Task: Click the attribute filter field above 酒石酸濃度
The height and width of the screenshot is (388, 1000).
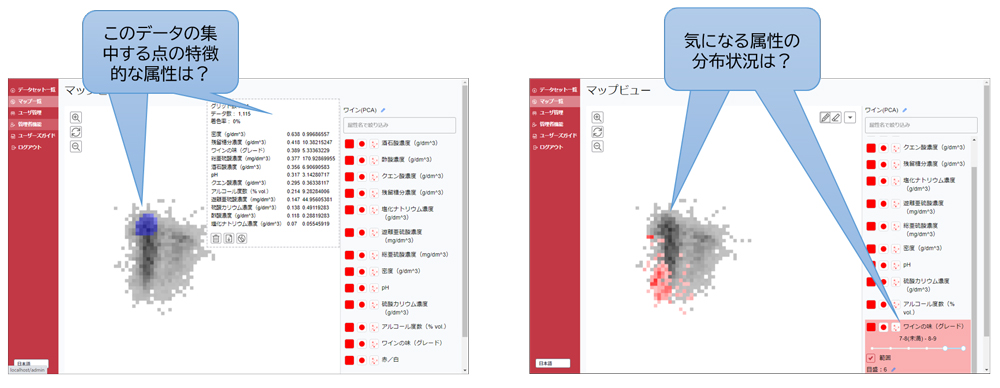Action: point(400,125)
